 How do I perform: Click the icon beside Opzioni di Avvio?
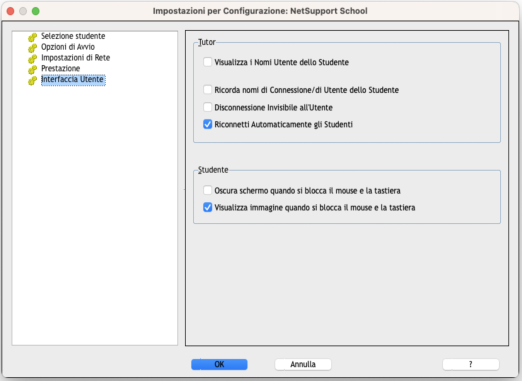tap(32, 48)
